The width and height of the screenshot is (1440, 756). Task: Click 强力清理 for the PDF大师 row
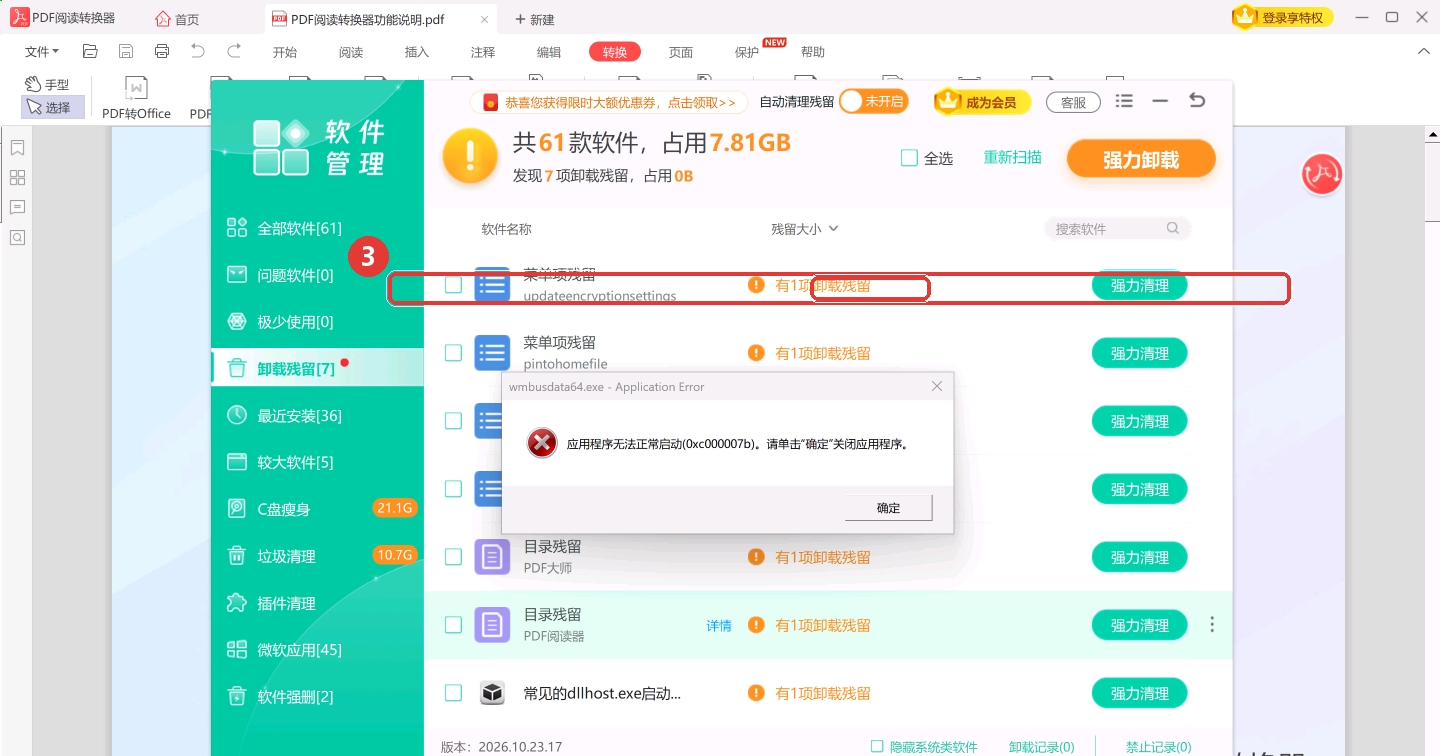click(x=1139, y=557)
